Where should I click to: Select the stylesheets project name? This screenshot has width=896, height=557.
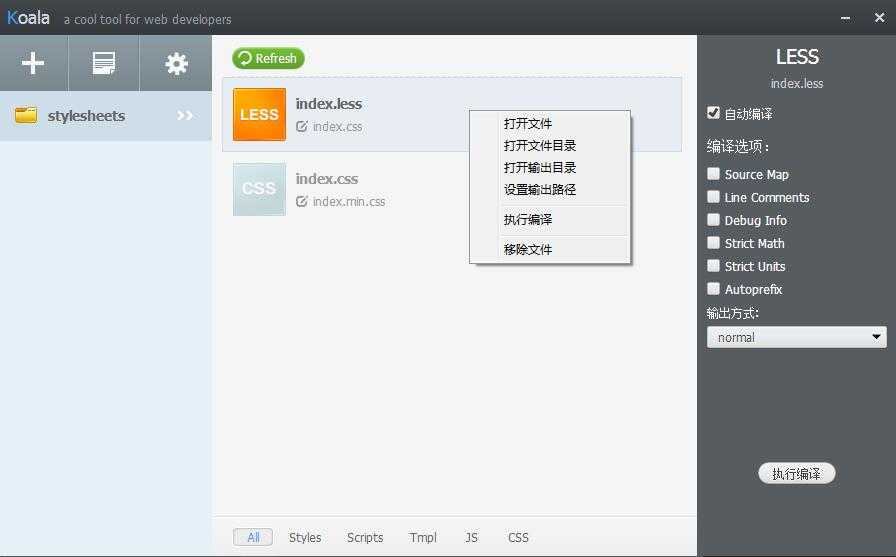tap(86, 116)
